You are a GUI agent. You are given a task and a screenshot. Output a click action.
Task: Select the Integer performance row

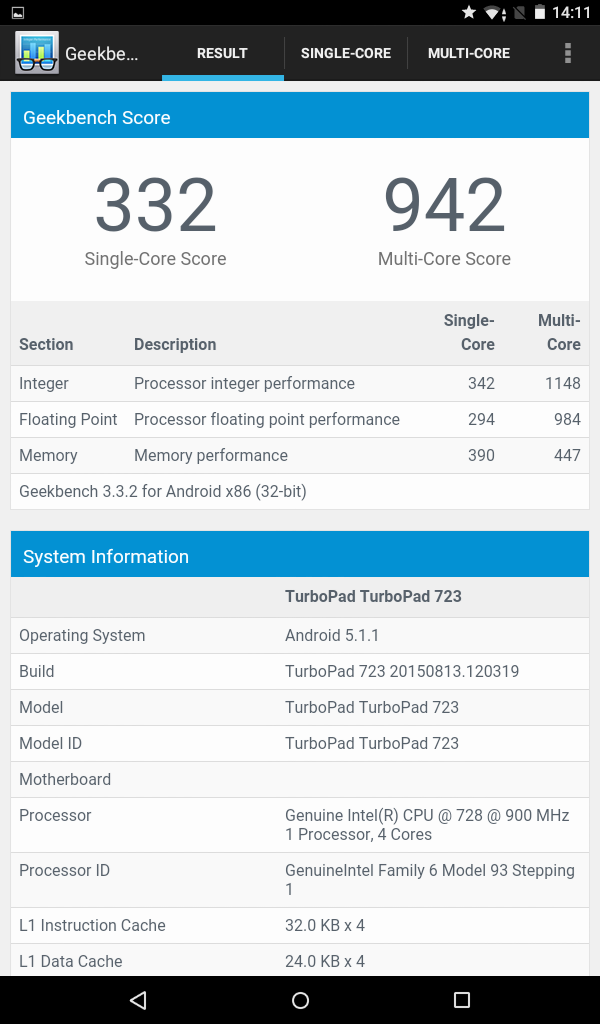300,384
